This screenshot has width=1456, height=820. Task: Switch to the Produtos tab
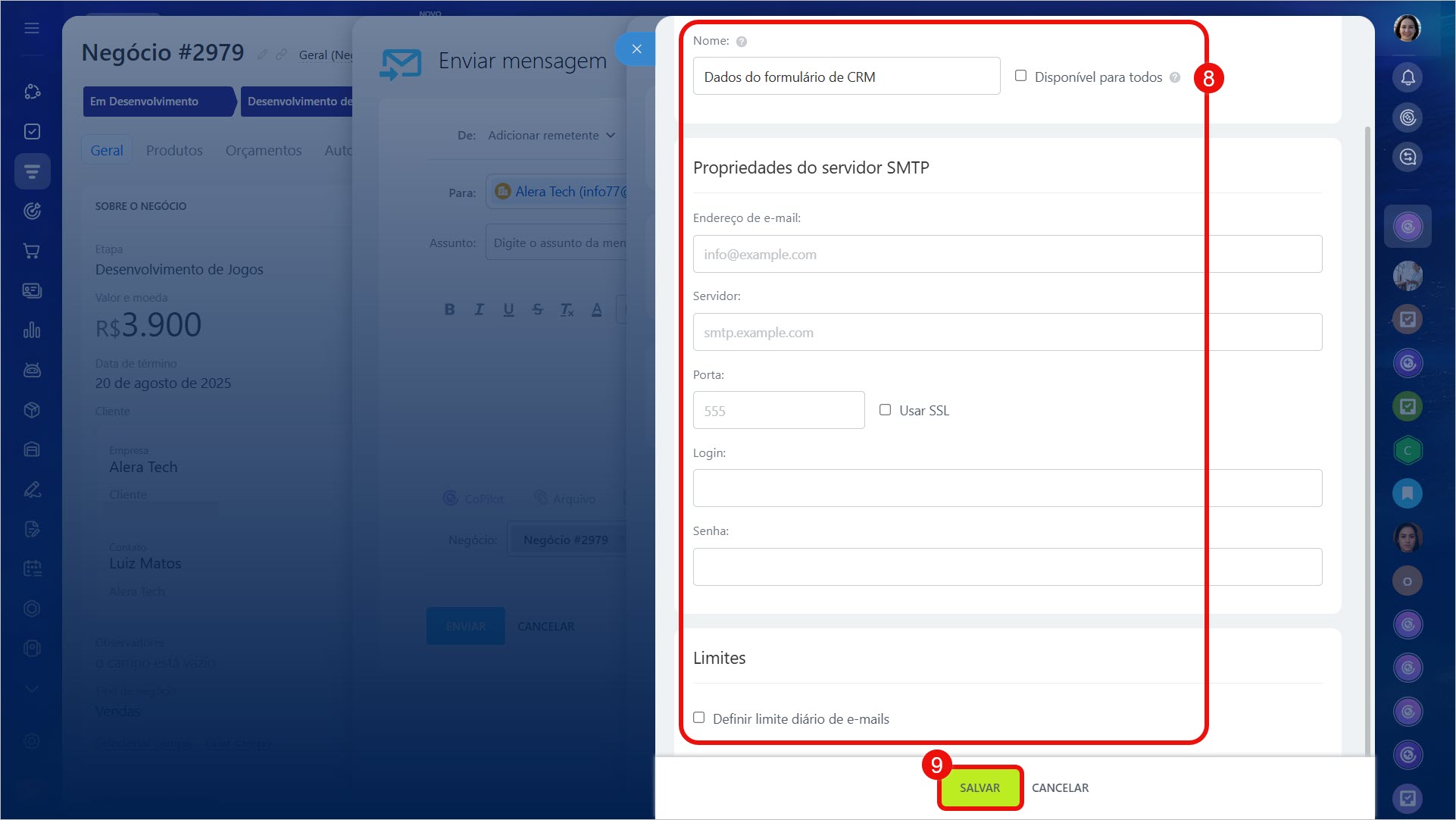[x=174, y=150]
